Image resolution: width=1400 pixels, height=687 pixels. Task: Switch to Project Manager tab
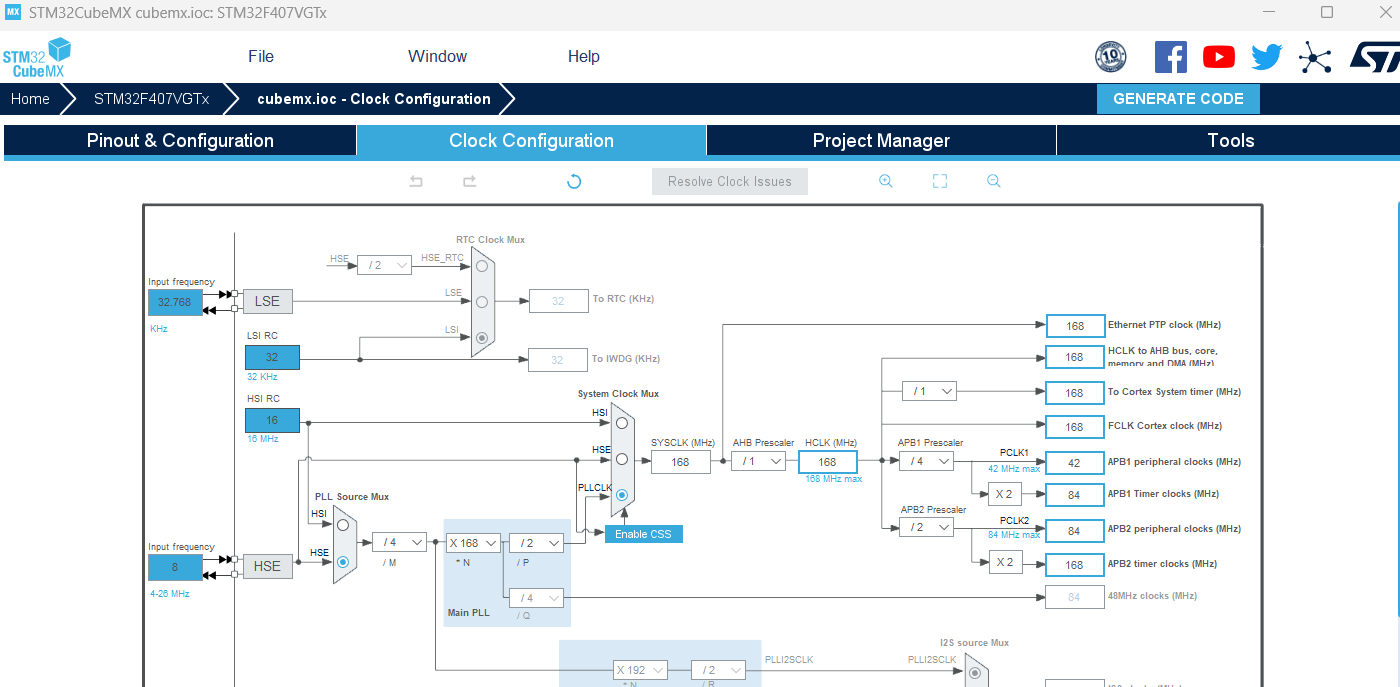(881, 141)
